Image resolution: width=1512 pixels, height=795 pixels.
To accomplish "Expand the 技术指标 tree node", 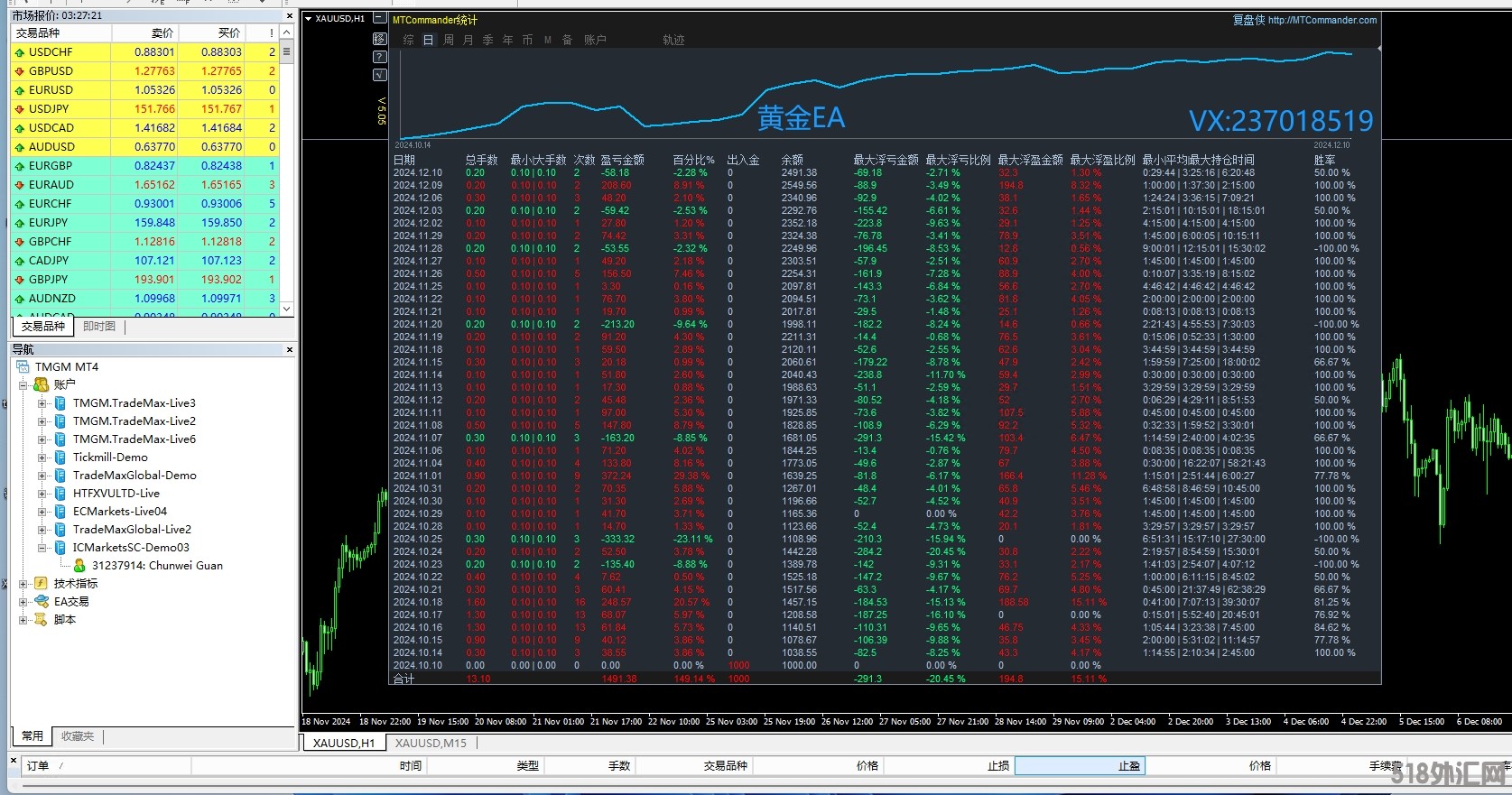I will click(23, 584).
